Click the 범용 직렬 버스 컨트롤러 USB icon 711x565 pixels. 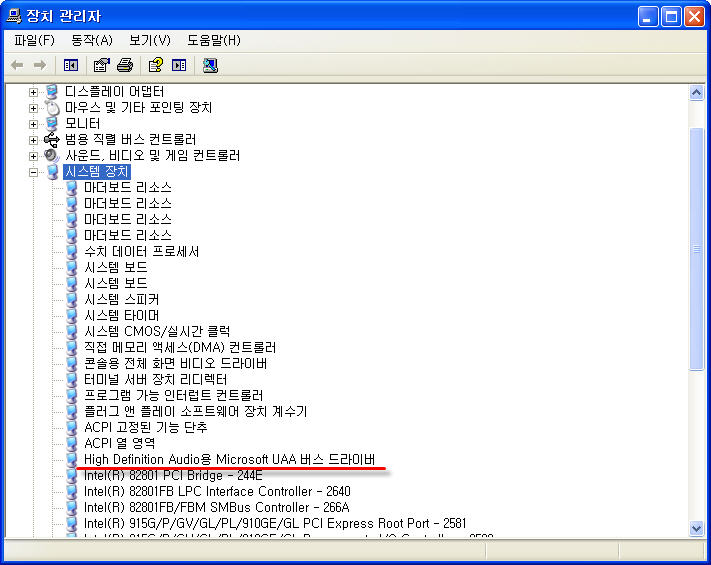pos(52,140)
